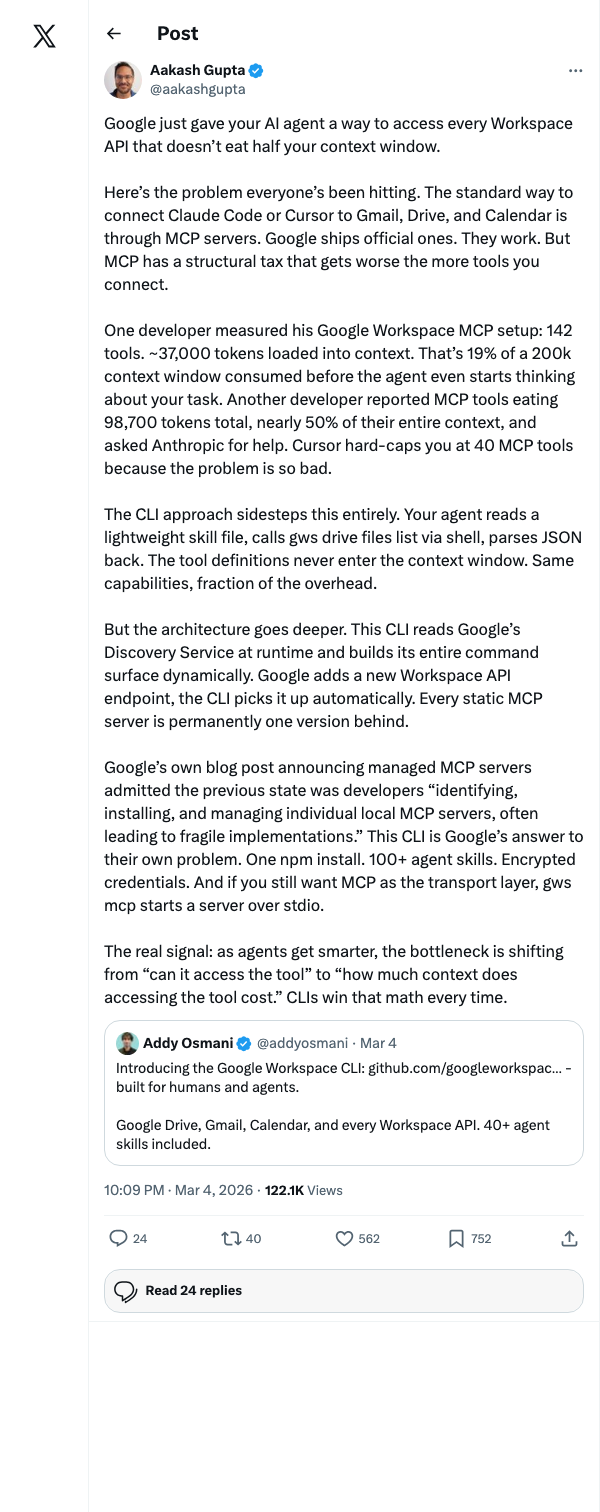Repost this post

coord(230,1239)
